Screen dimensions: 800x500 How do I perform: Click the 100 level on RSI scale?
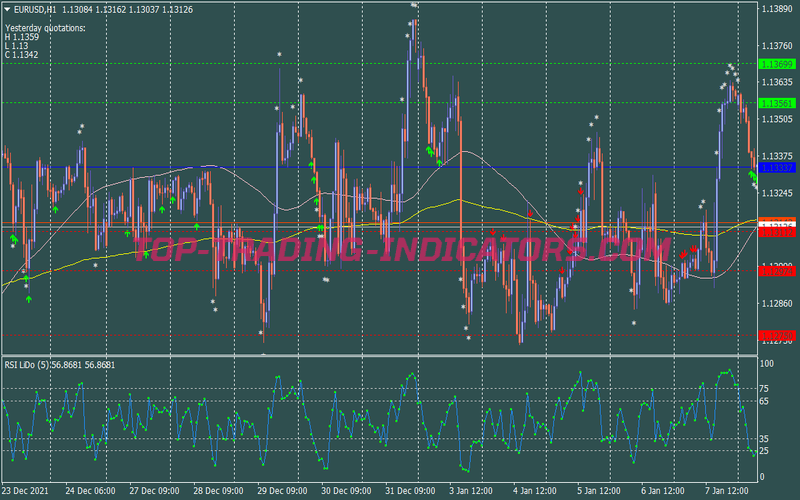(768, 363)
